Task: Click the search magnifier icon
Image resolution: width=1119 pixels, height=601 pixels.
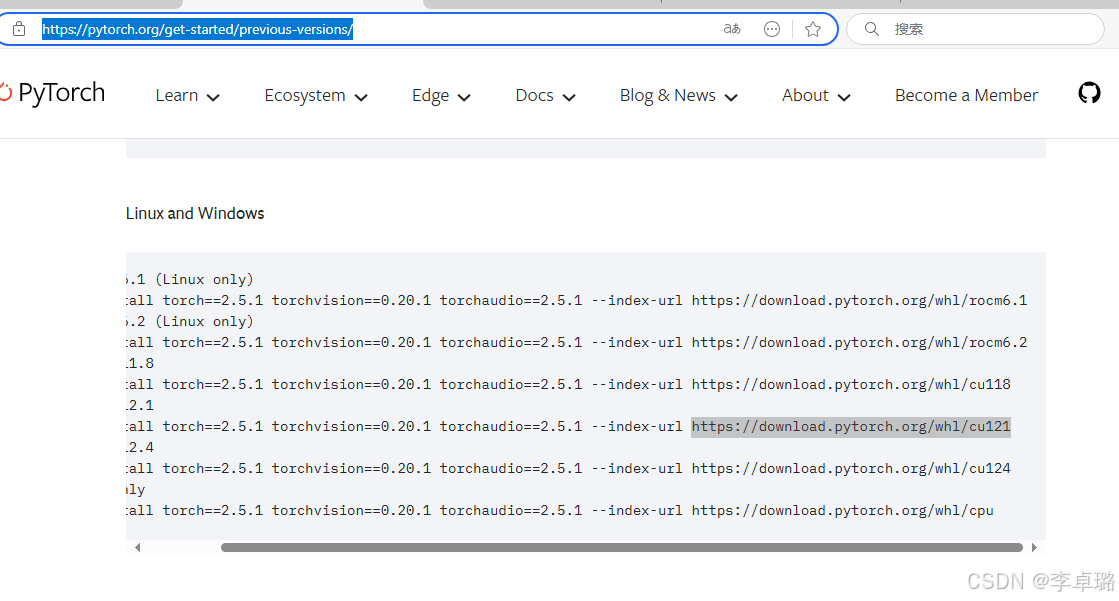Action: (x=872, y=29)
